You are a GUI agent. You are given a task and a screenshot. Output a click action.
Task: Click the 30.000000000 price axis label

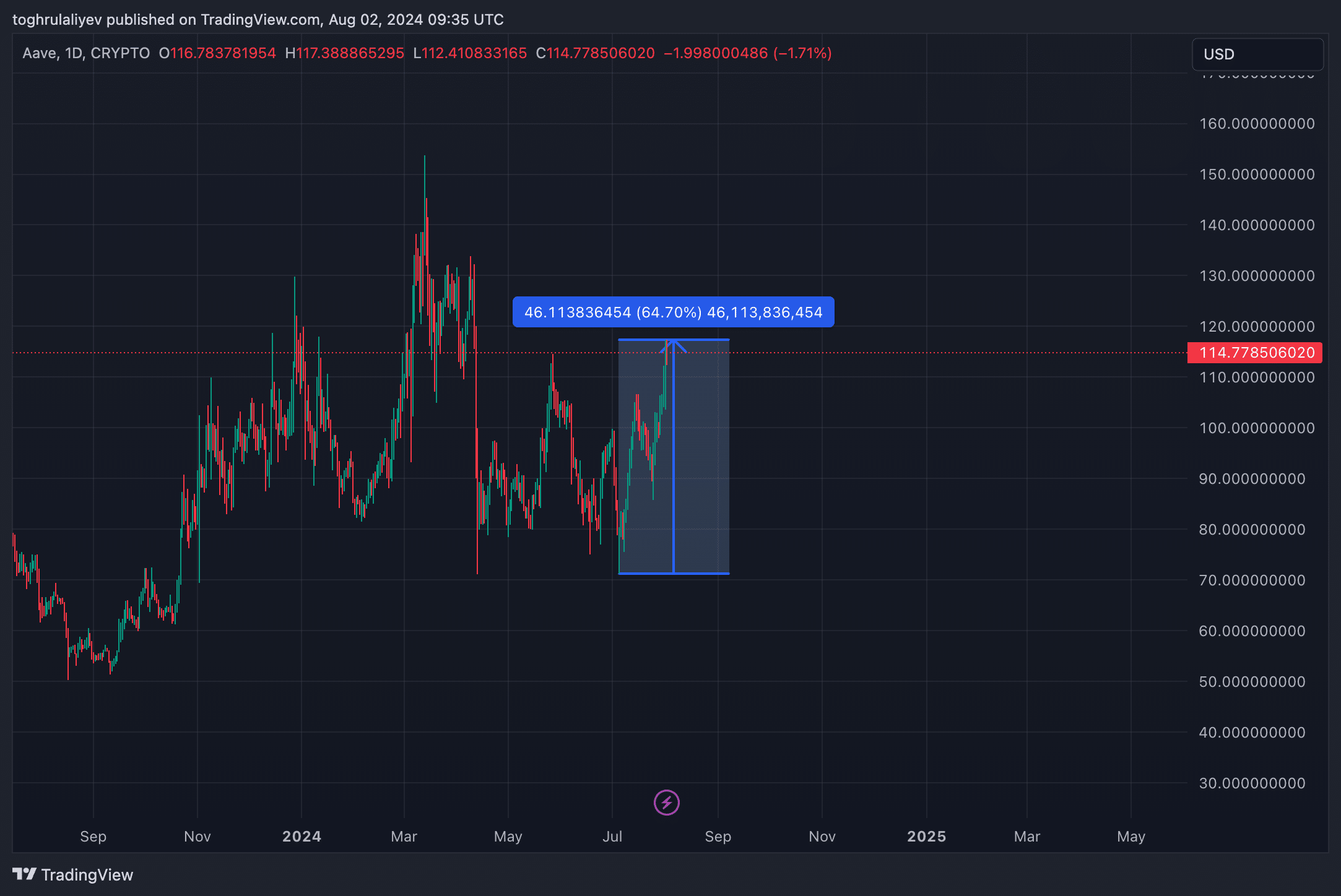click(x=1252, y=783)
